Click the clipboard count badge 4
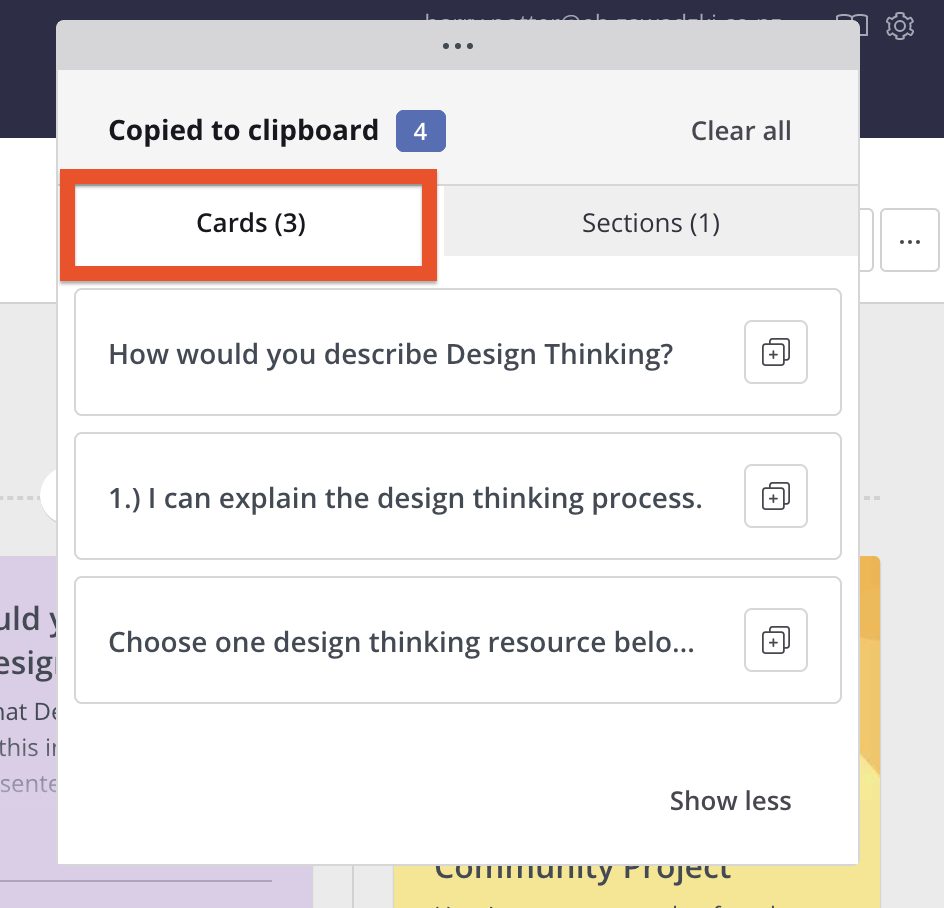The width and height of the screenshot is (944, 908). [x=420, y=131]
